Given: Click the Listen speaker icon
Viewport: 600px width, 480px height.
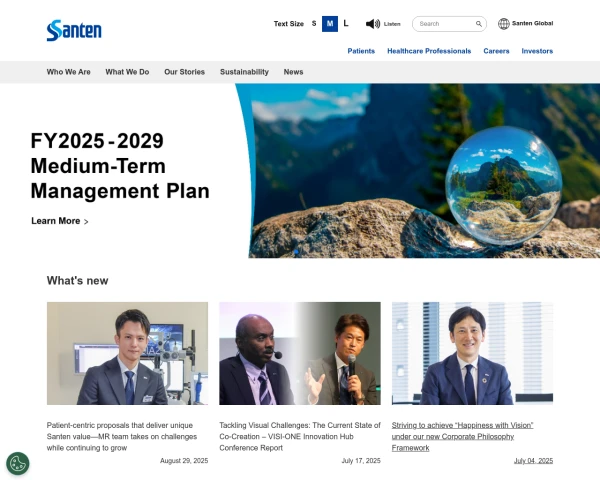Looking at the screenshot, I should point(373,24).
